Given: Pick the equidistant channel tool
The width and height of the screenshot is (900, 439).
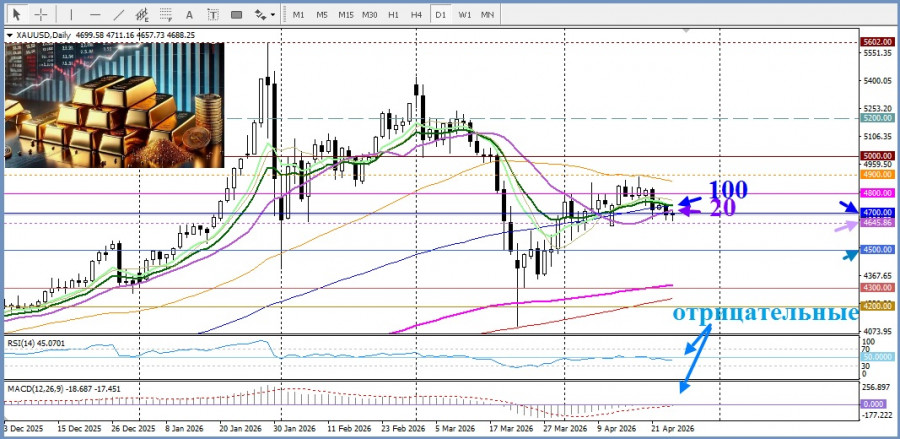Looking at the screenshot, I should tap(143, 15).
